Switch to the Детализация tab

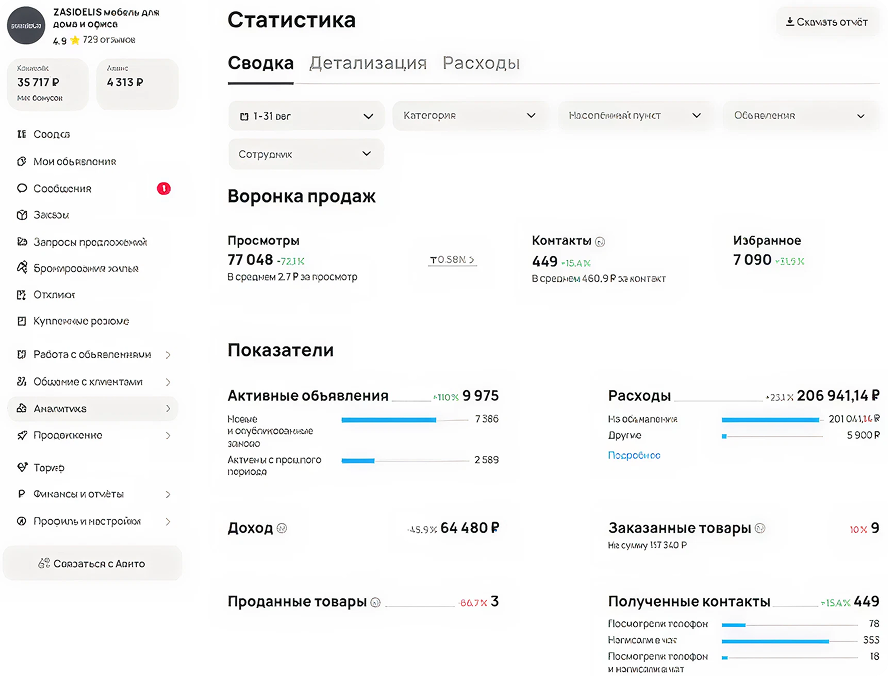click(367, 63)
